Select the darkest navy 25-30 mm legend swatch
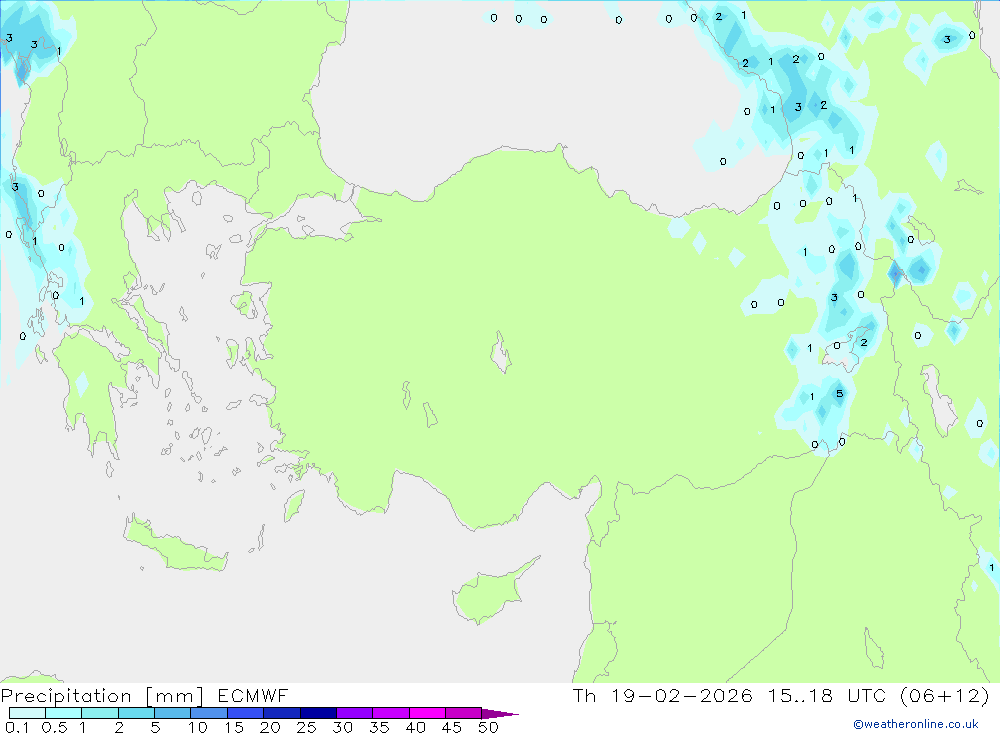This screenshot has height=733, width=1000. pyautogui.click(x=317, y=714)
